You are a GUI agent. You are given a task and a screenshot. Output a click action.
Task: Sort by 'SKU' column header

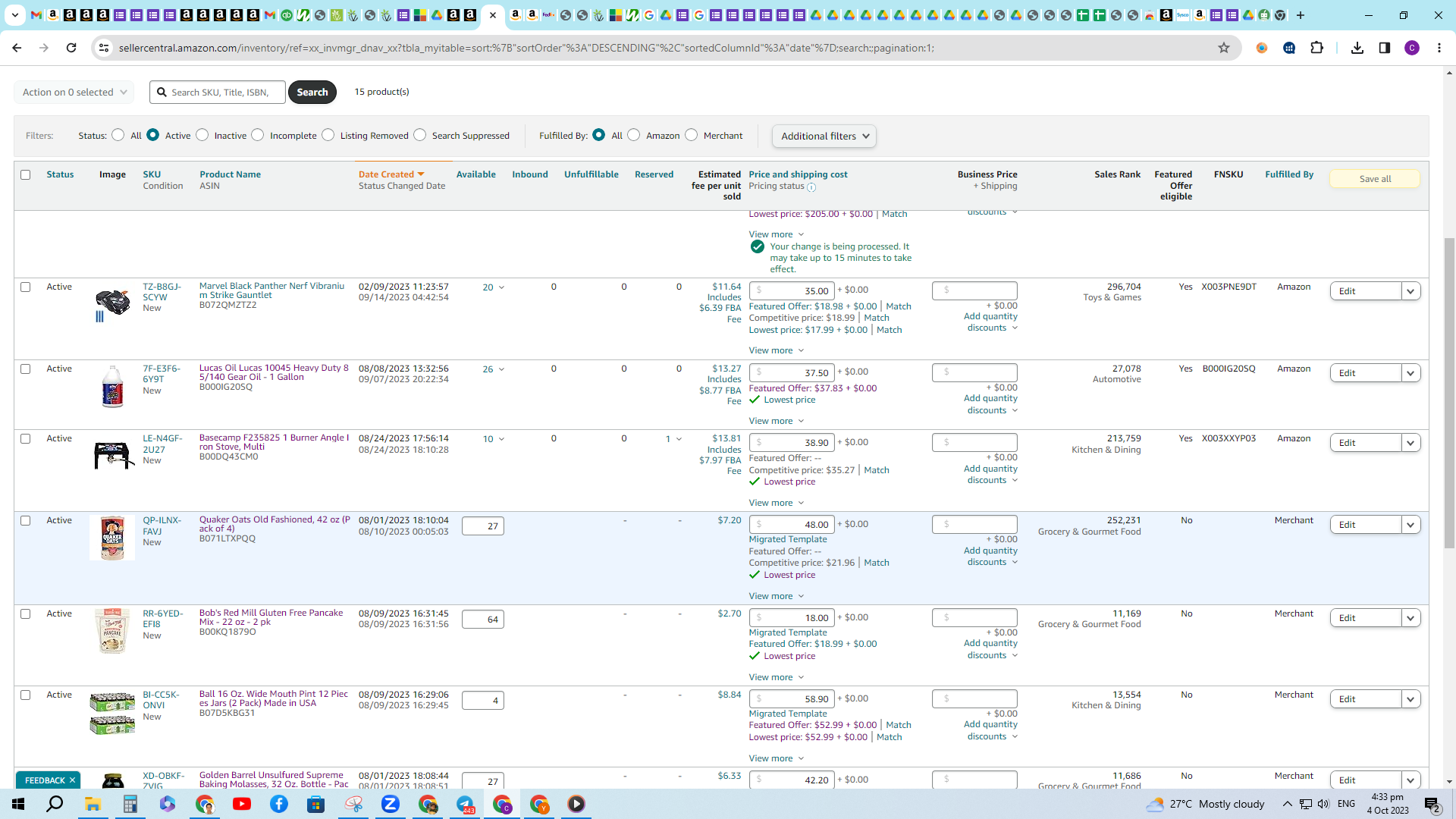point(152,174)
